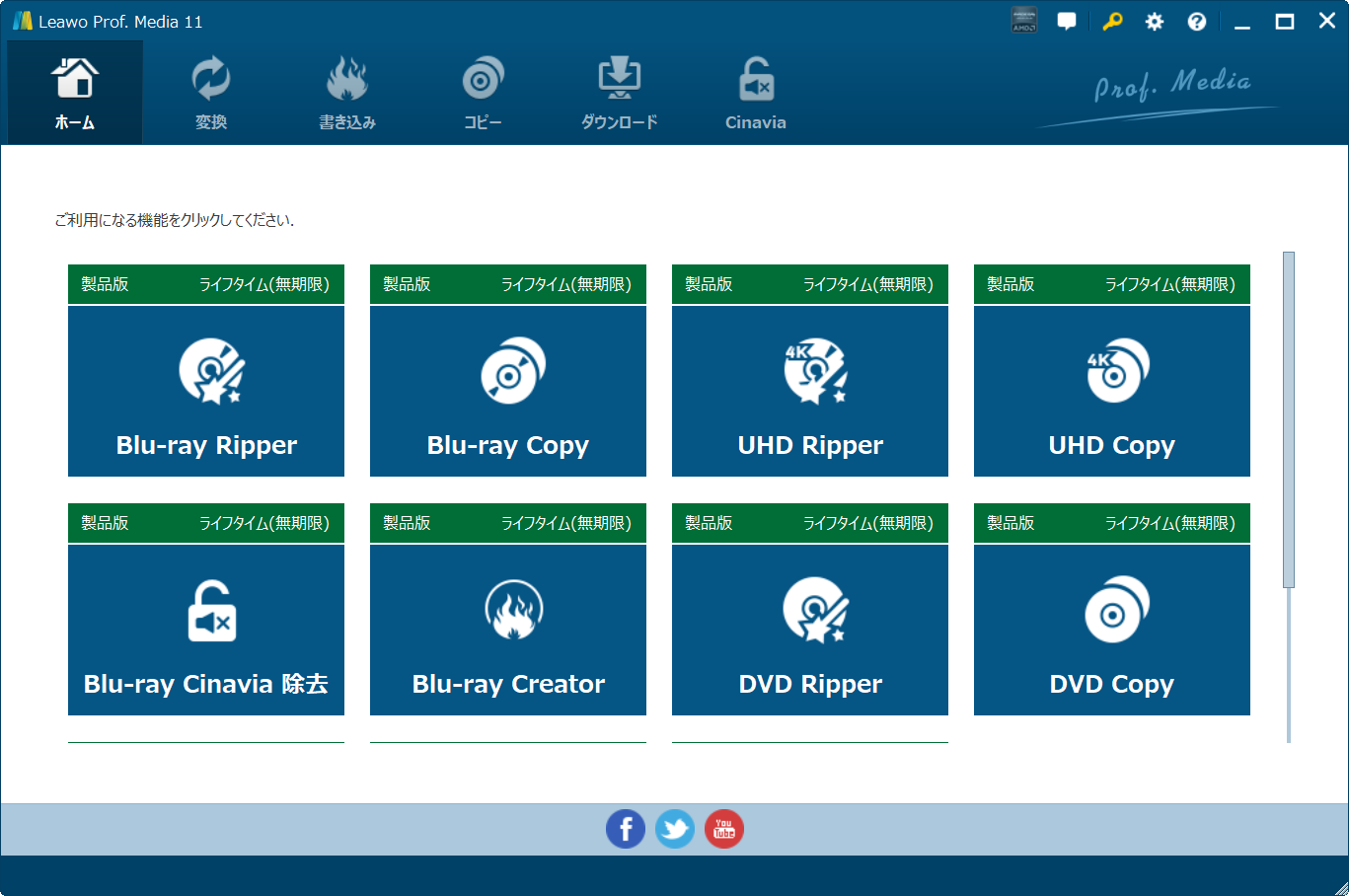Open the help question mark icon
1349x896 pixels.
tap(1197, 22)
